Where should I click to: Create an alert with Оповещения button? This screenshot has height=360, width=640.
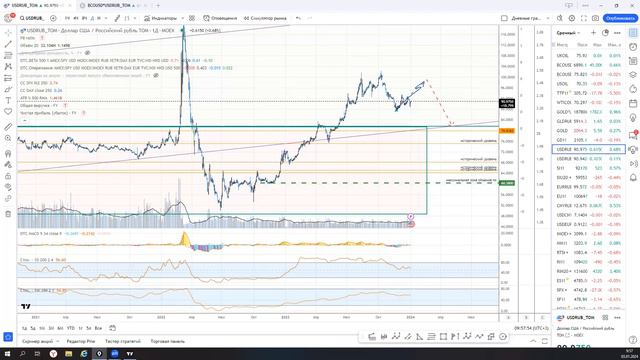click(220, 18)
